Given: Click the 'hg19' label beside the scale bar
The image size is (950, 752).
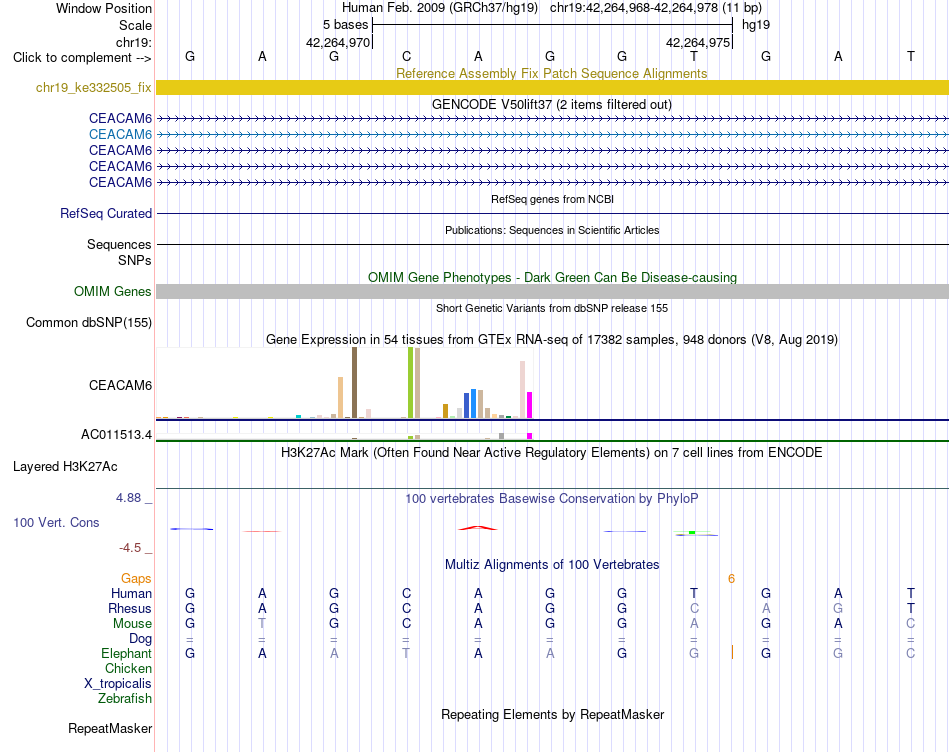Looking at the screenshot, I should coord(756,25).
